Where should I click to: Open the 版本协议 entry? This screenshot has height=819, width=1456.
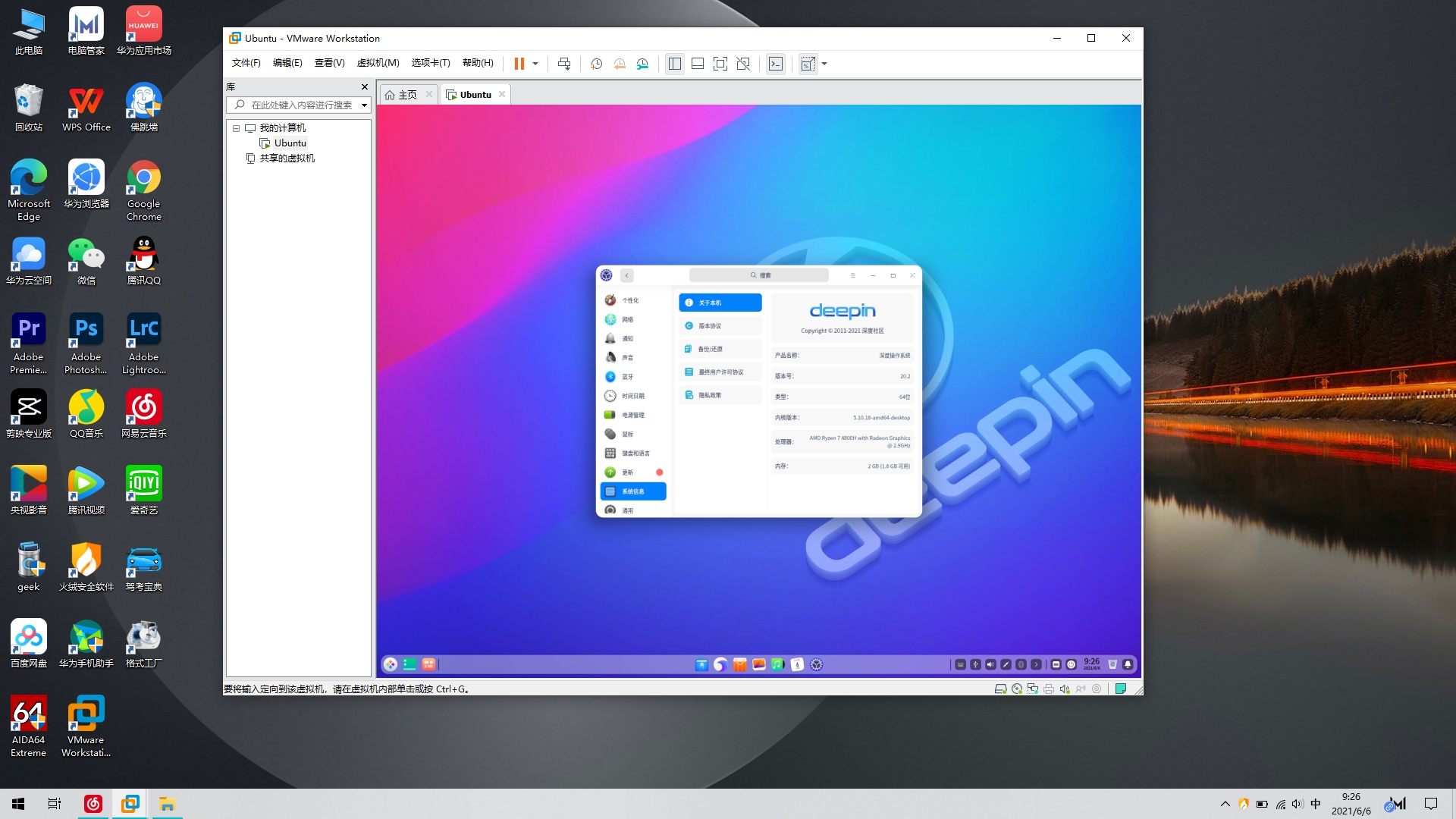pos(720,325)
